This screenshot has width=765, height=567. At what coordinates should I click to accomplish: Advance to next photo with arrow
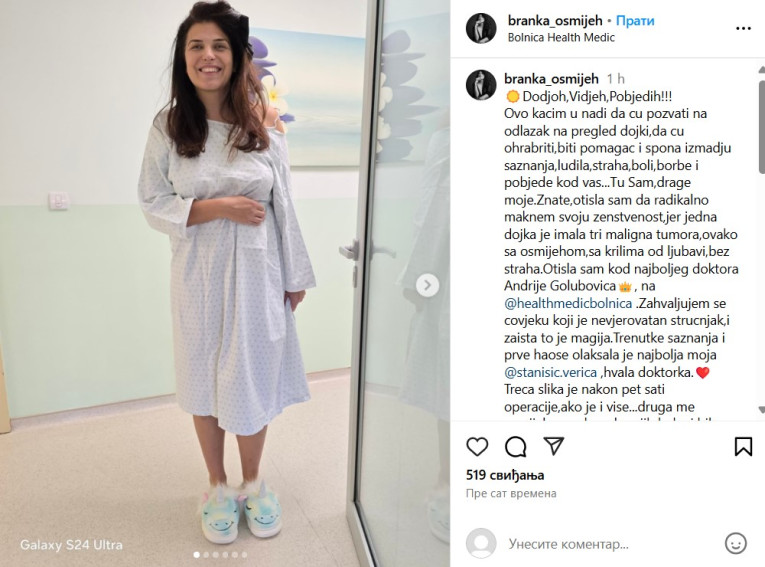pyautogui.click(x=427, y=285)
